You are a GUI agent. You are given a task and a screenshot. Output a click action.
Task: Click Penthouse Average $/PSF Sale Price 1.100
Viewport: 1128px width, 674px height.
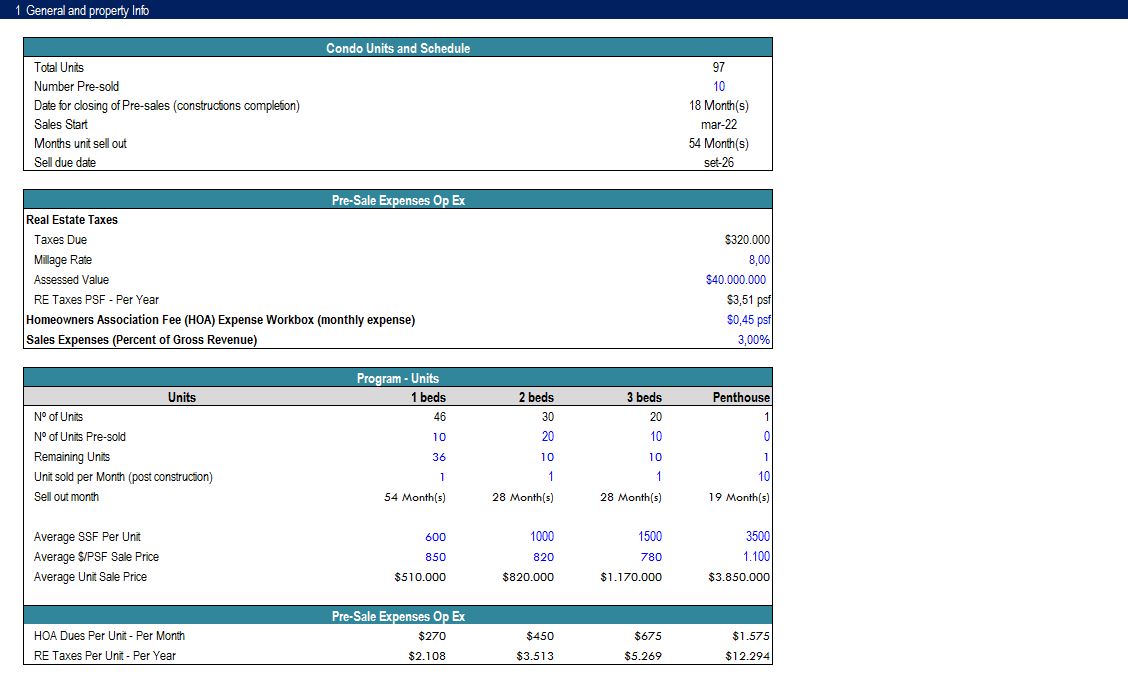(755, 557)
